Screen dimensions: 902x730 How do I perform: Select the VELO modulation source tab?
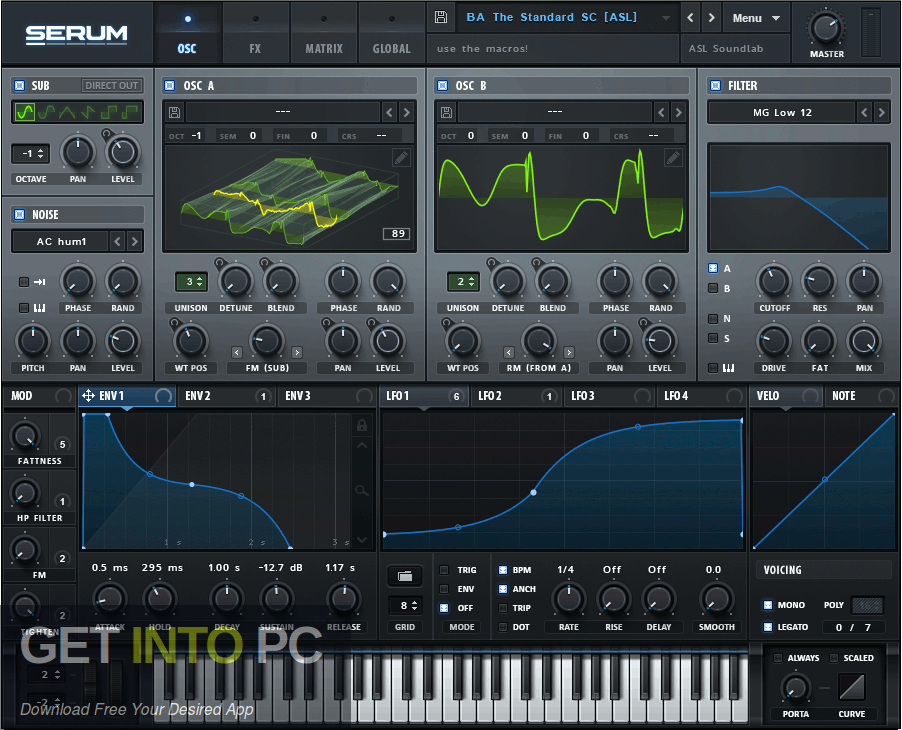[786, 396]
